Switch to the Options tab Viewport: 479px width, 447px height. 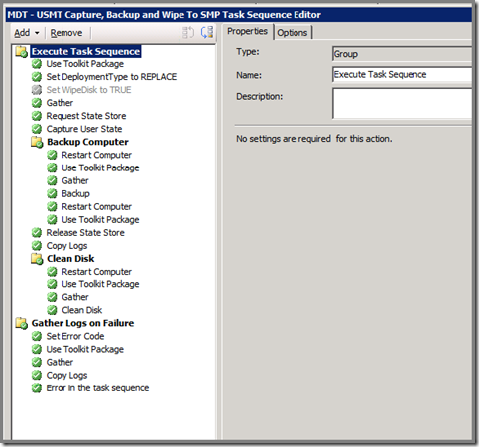pyautogui.click(x=292, y=33)
